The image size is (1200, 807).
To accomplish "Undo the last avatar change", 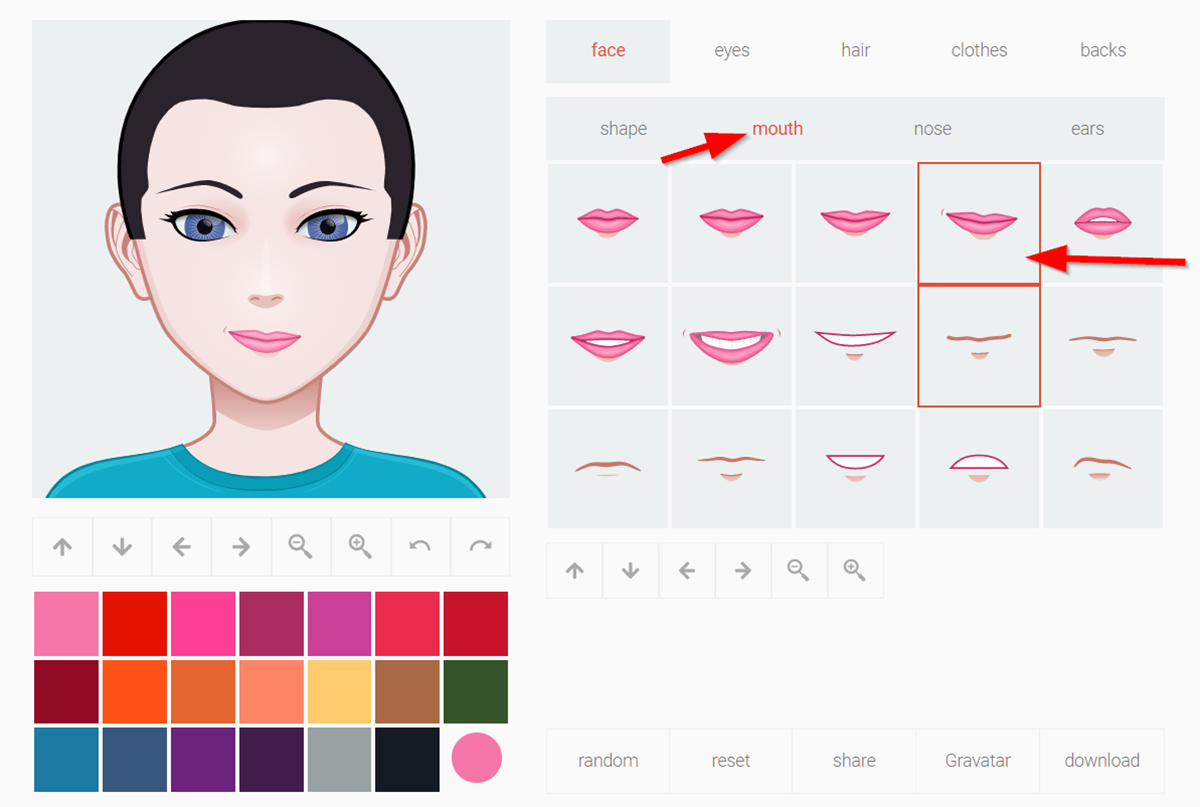I will pos(420,546).
